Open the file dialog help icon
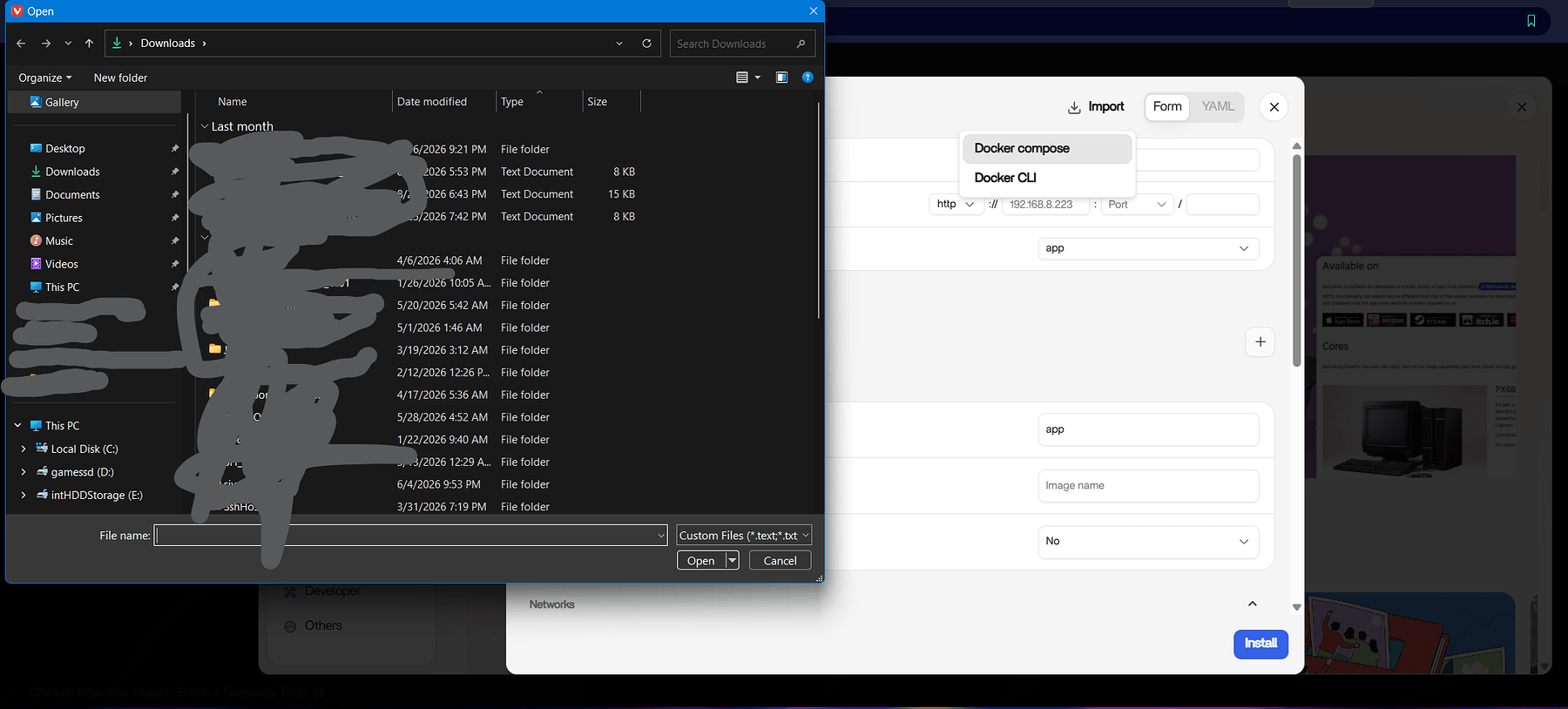This screenshot has height=709, width=1568. (x=808, y=78)
